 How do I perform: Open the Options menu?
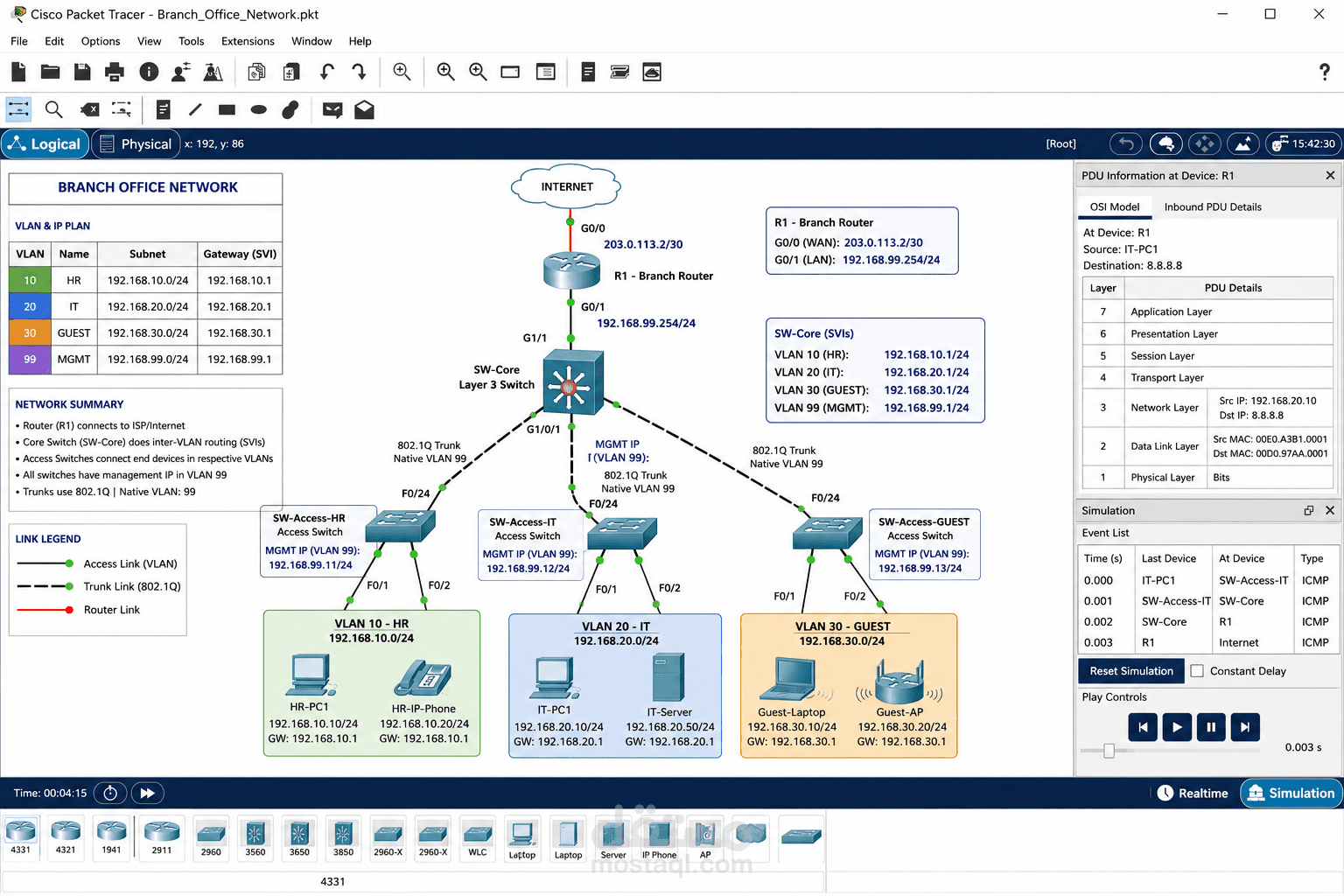(101, 41)
